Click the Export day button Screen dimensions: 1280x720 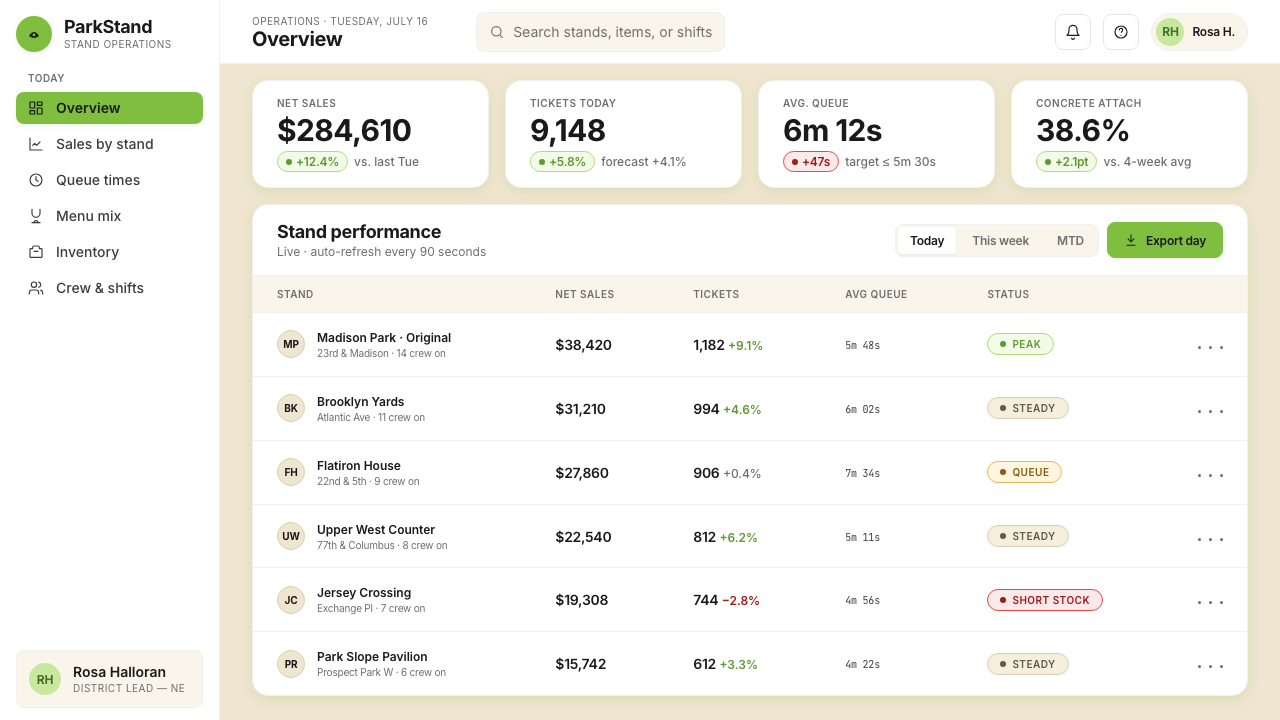[1165, 240]
